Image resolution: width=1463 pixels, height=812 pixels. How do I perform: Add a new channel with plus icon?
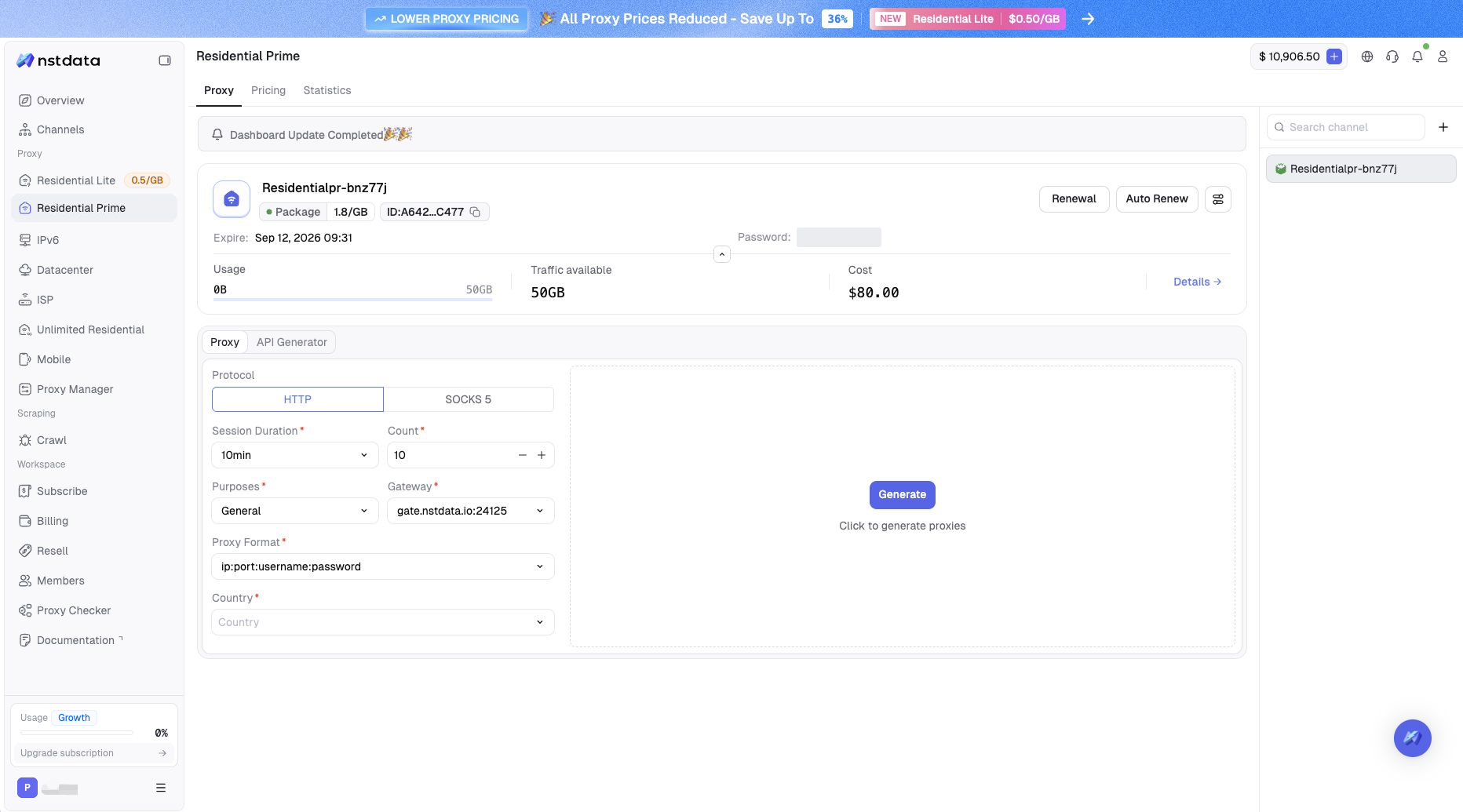pos(1443,127)
